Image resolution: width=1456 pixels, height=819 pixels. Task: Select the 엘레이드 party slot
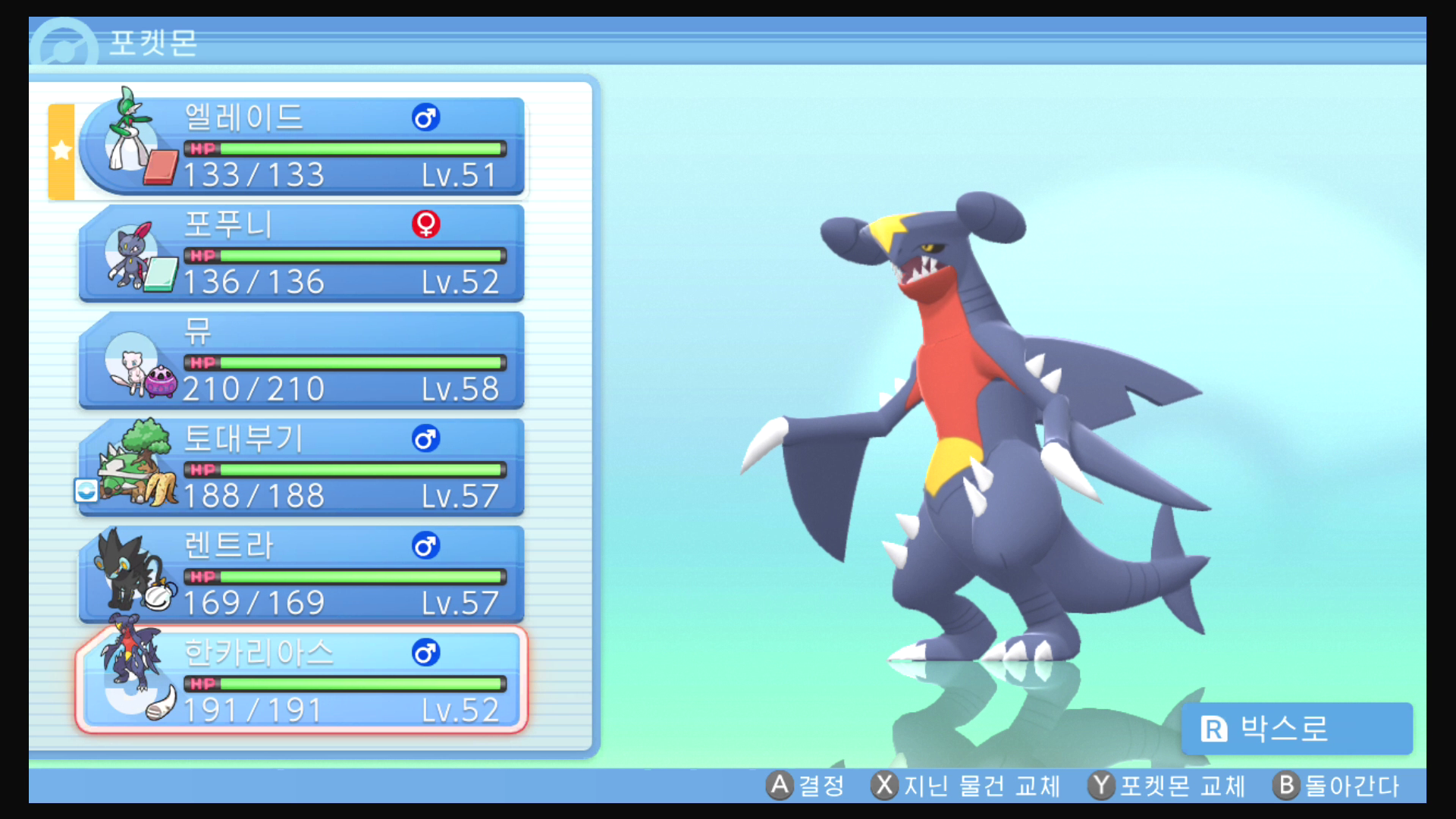pyautogui.click(x=302, y=146)
